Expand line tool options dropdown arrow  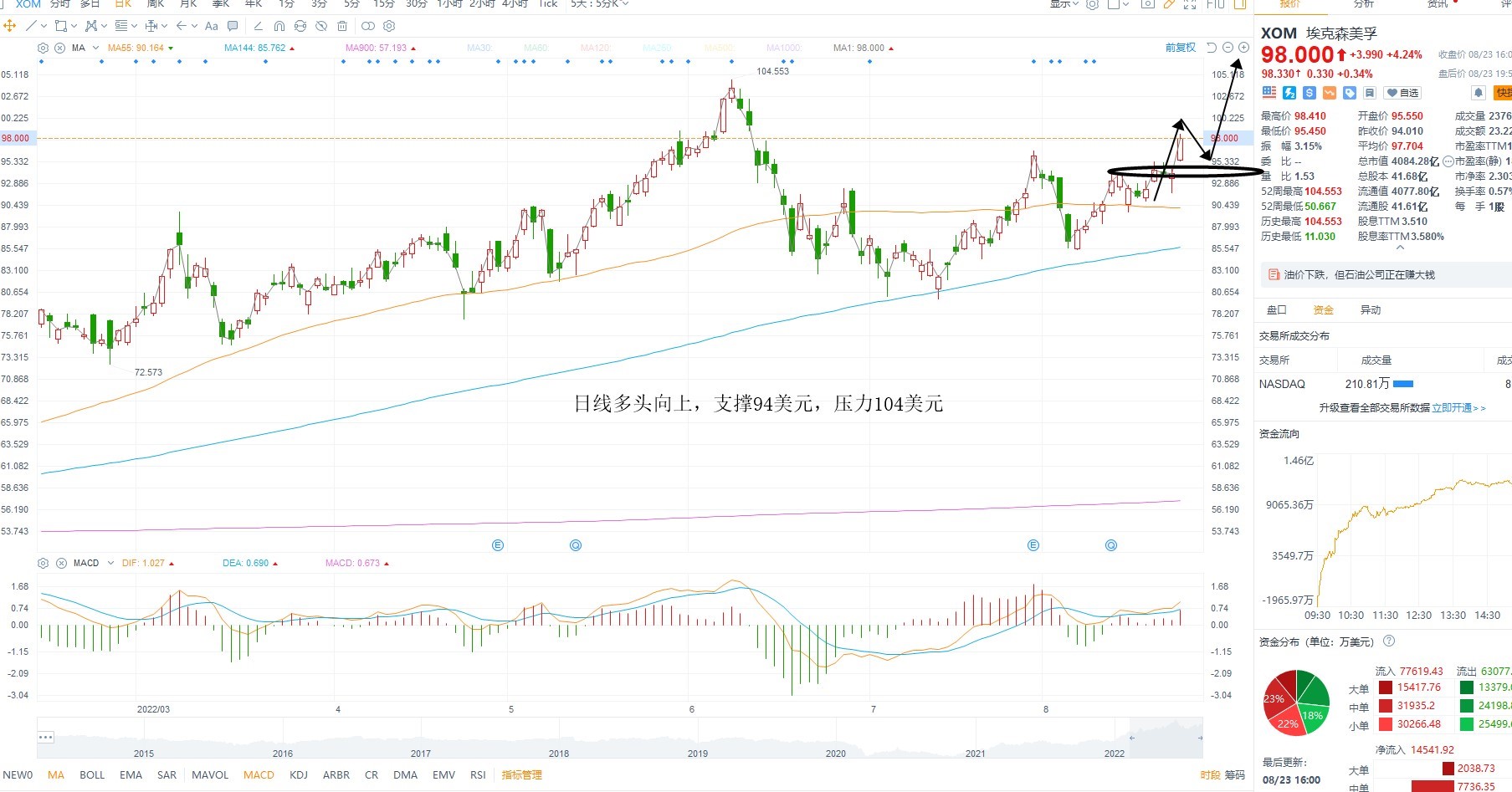pos(44,26)
